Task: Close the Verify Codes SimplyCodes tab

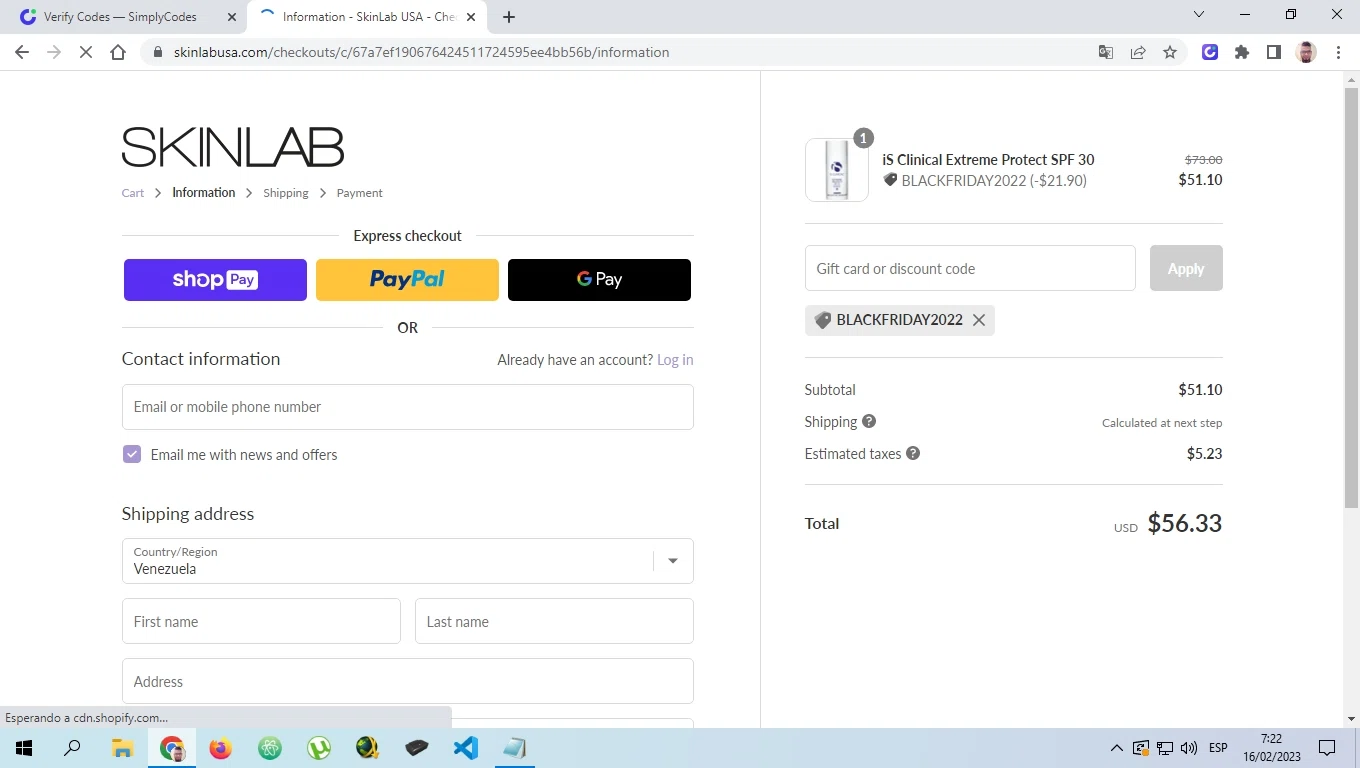Action: tap(232, 17)
